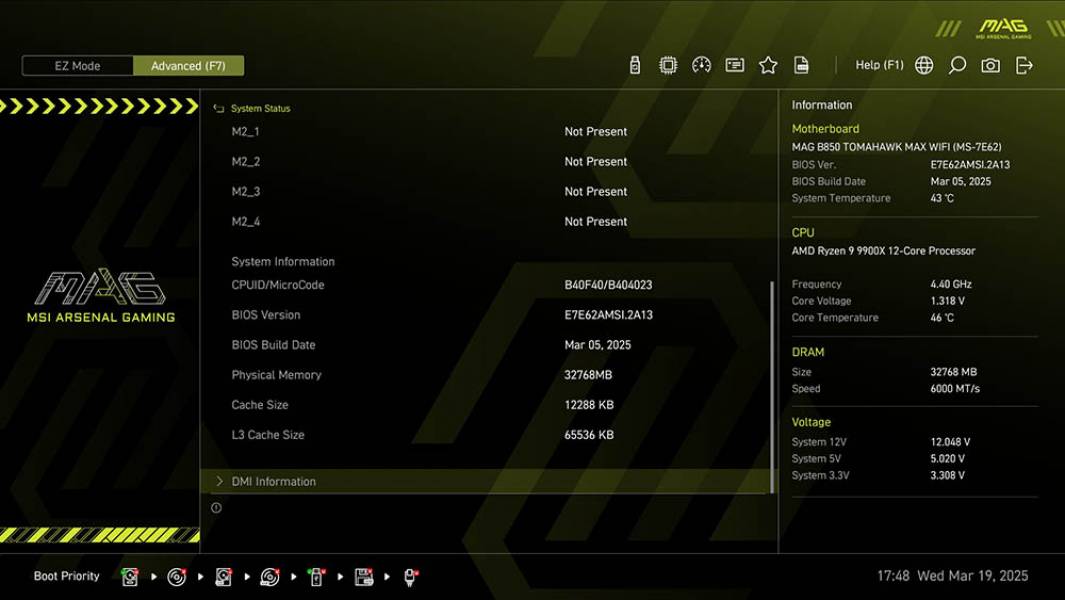Click the System 3.3V 3.308 V reading
Image resolution: width=1065 pixels, height=600 pixels.
(947, 476)
